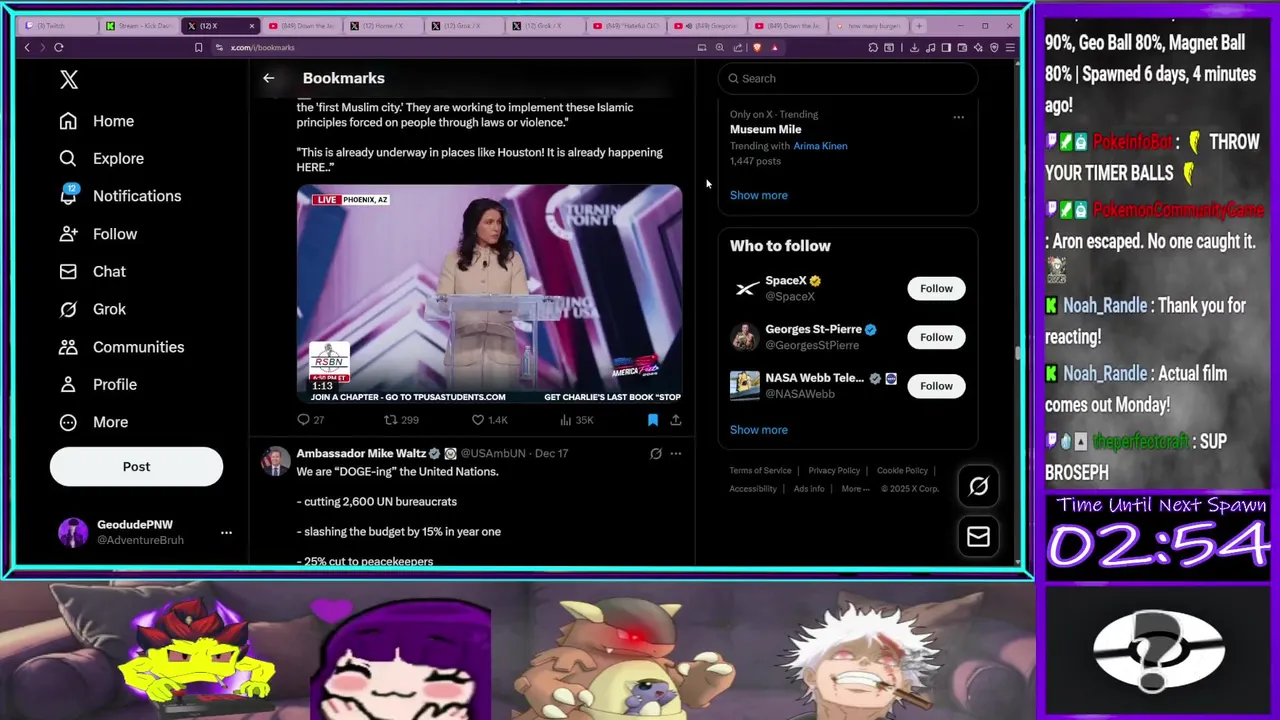Follow Georges St-Pierre account
This screenshot has width=1280, height=720.
click(936, 337)
